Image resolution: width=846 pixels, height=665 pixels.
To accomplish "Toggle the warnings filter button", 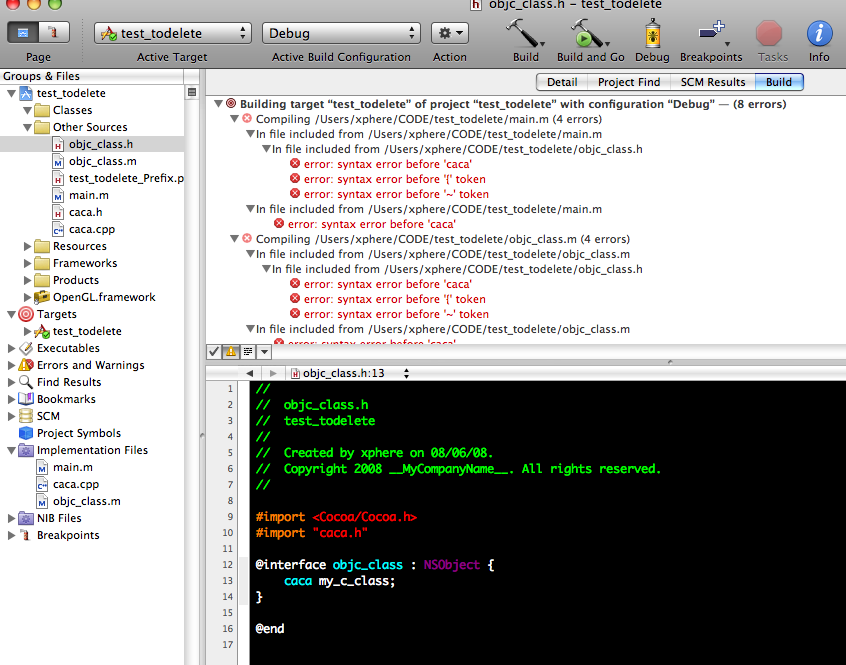I will pyautogui.click(x=231, y=352).
